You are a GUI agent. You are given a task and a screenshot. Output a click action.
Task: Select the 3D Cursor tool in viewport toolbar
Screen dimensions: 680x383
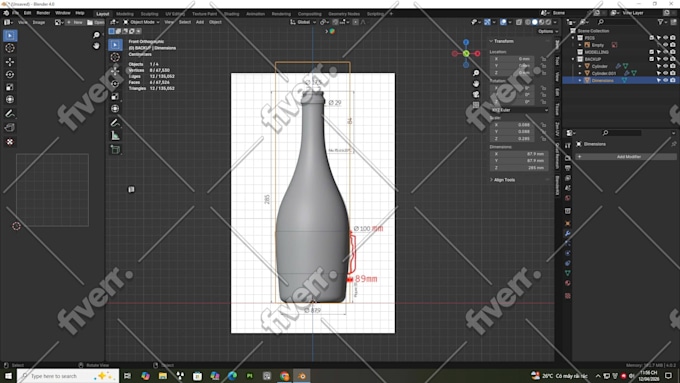[115, 57]
